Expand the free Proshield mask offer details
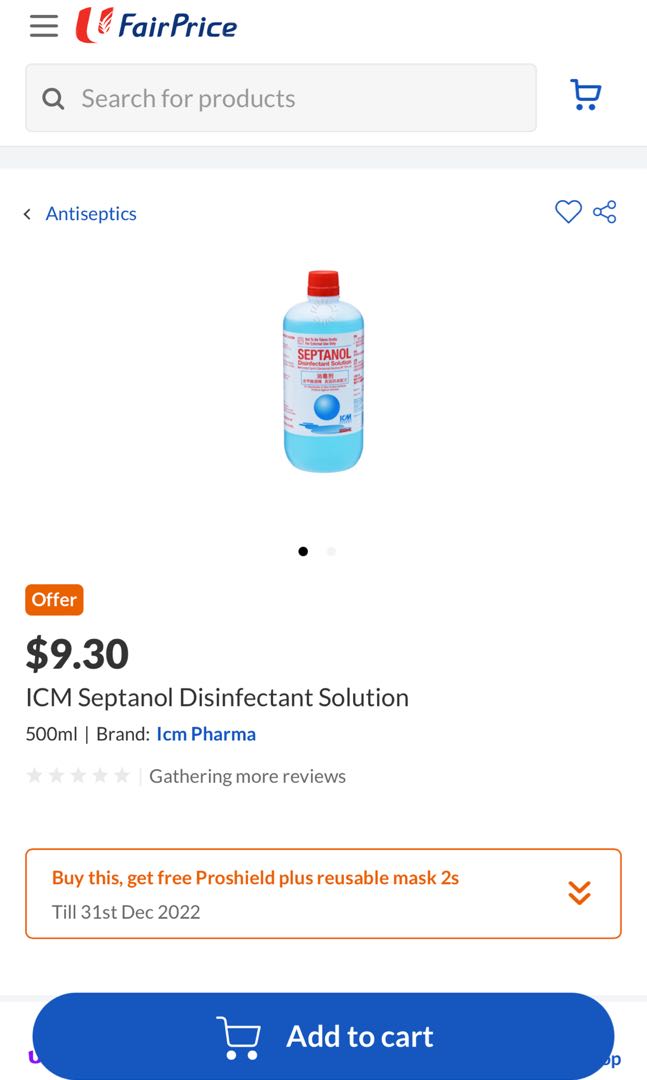This screenshot has height=1080, width=647. point(579,893)
